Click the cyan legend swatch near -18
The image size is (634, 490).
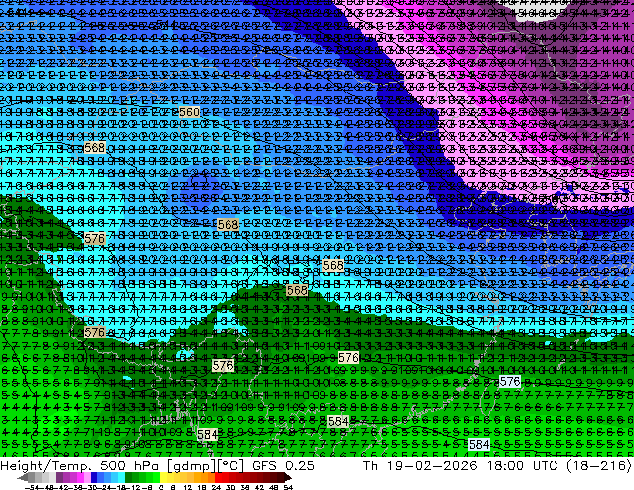pos(121,477)
